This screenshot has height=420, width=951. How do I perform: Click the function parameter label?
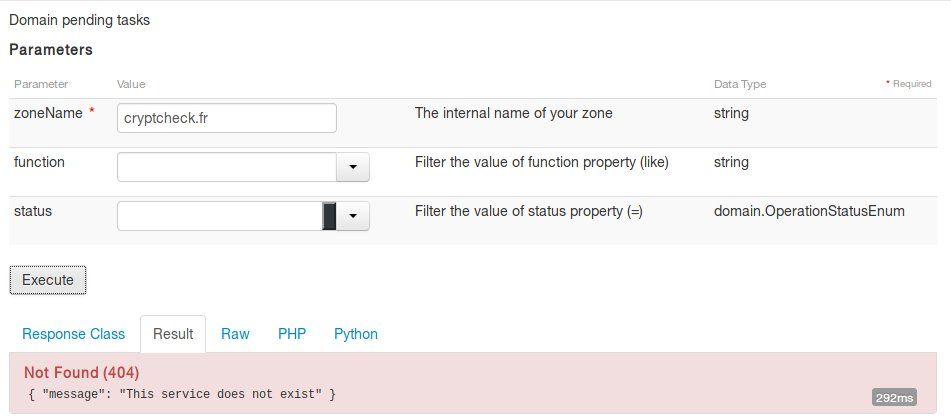39,162
